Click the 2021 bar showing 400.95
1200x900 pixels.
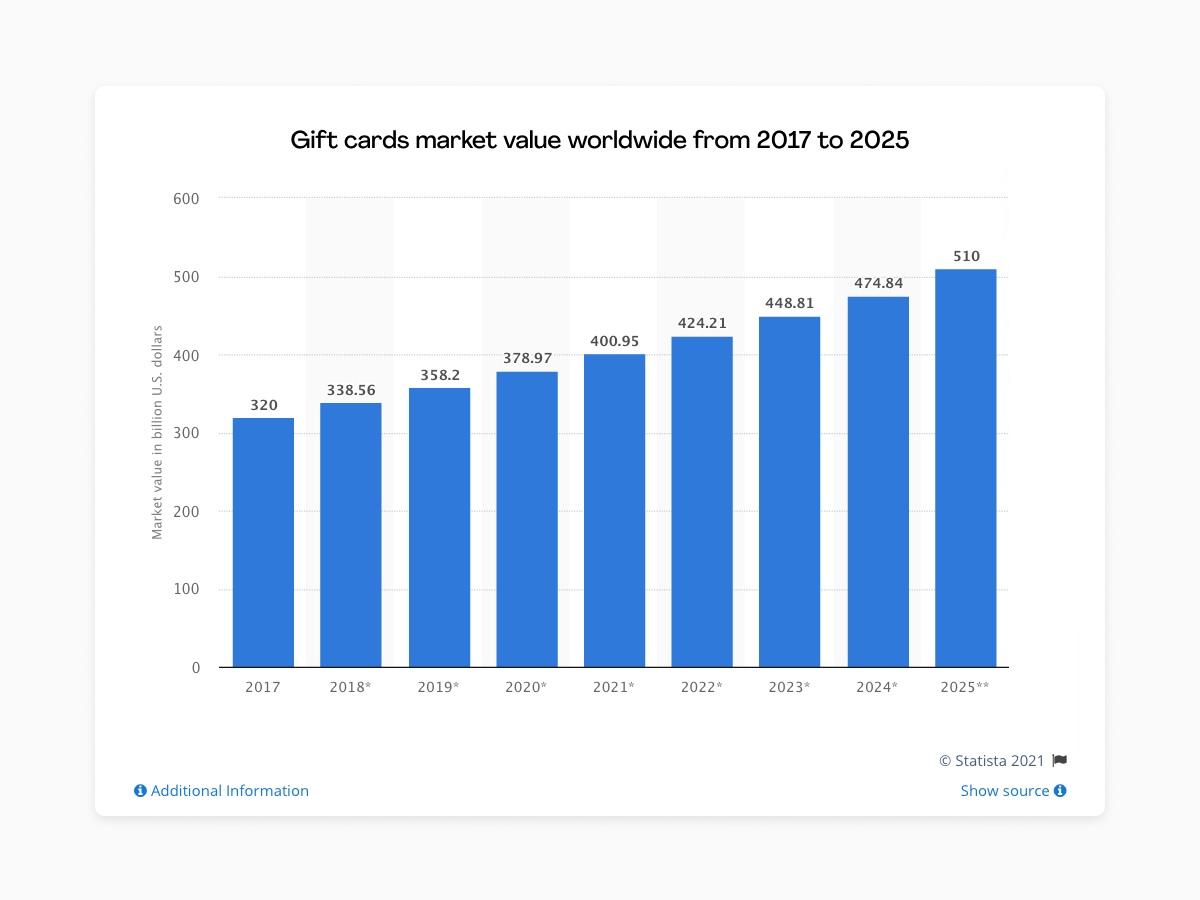(x=614, y=511)
